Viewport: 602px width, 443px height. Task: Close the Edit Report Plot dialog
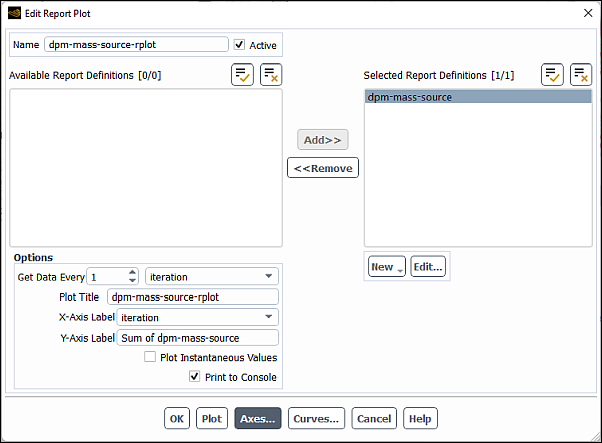(588, 13)
